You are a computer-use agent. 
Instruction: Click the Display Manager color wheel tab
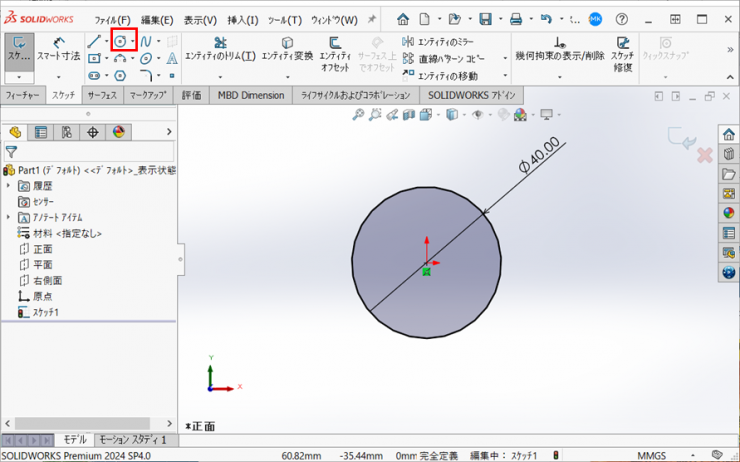coord(119,132)
